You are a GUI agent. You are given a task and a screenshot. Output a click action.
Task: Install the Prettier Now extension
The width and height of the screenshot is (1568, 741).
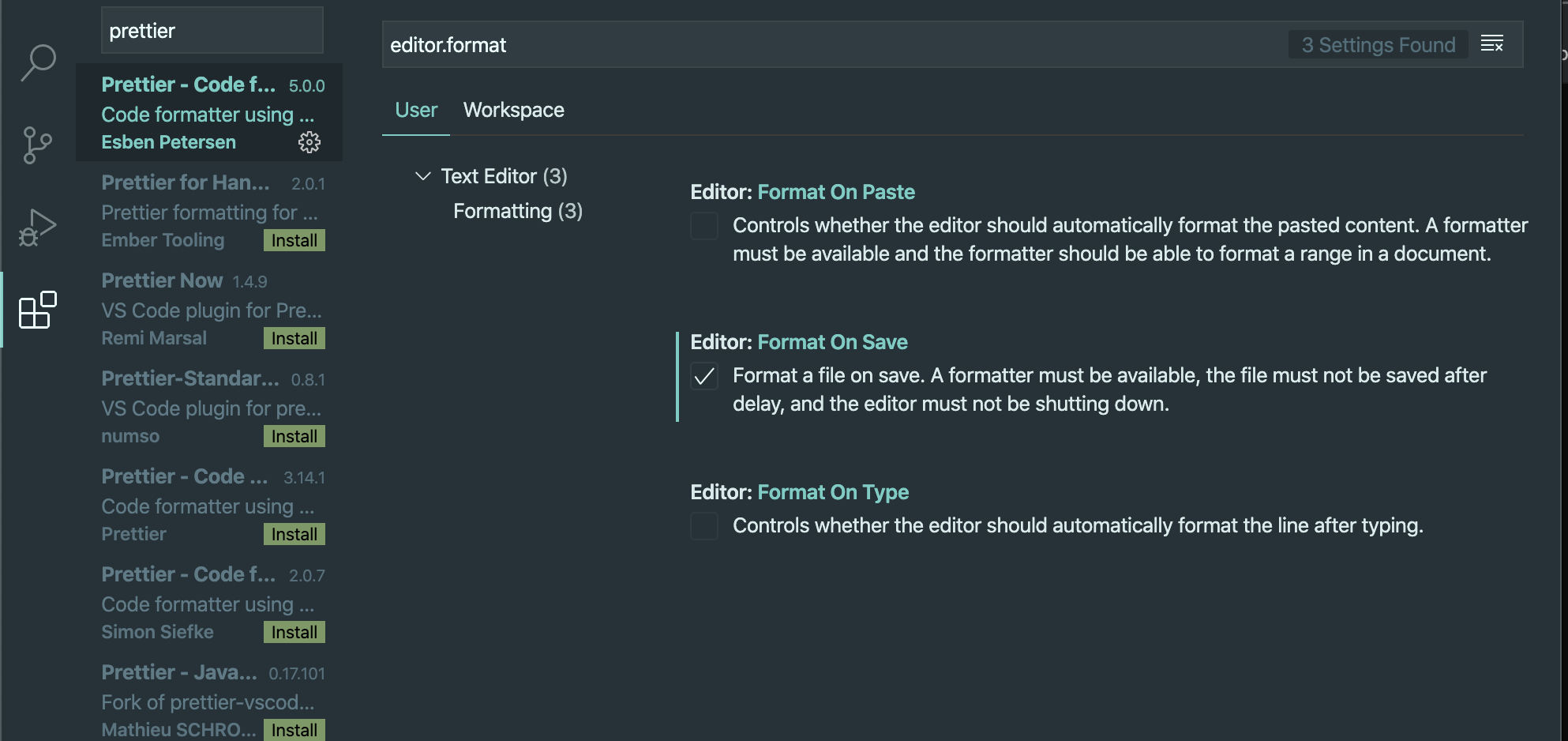pyautogui.click(x=294, y=338)
